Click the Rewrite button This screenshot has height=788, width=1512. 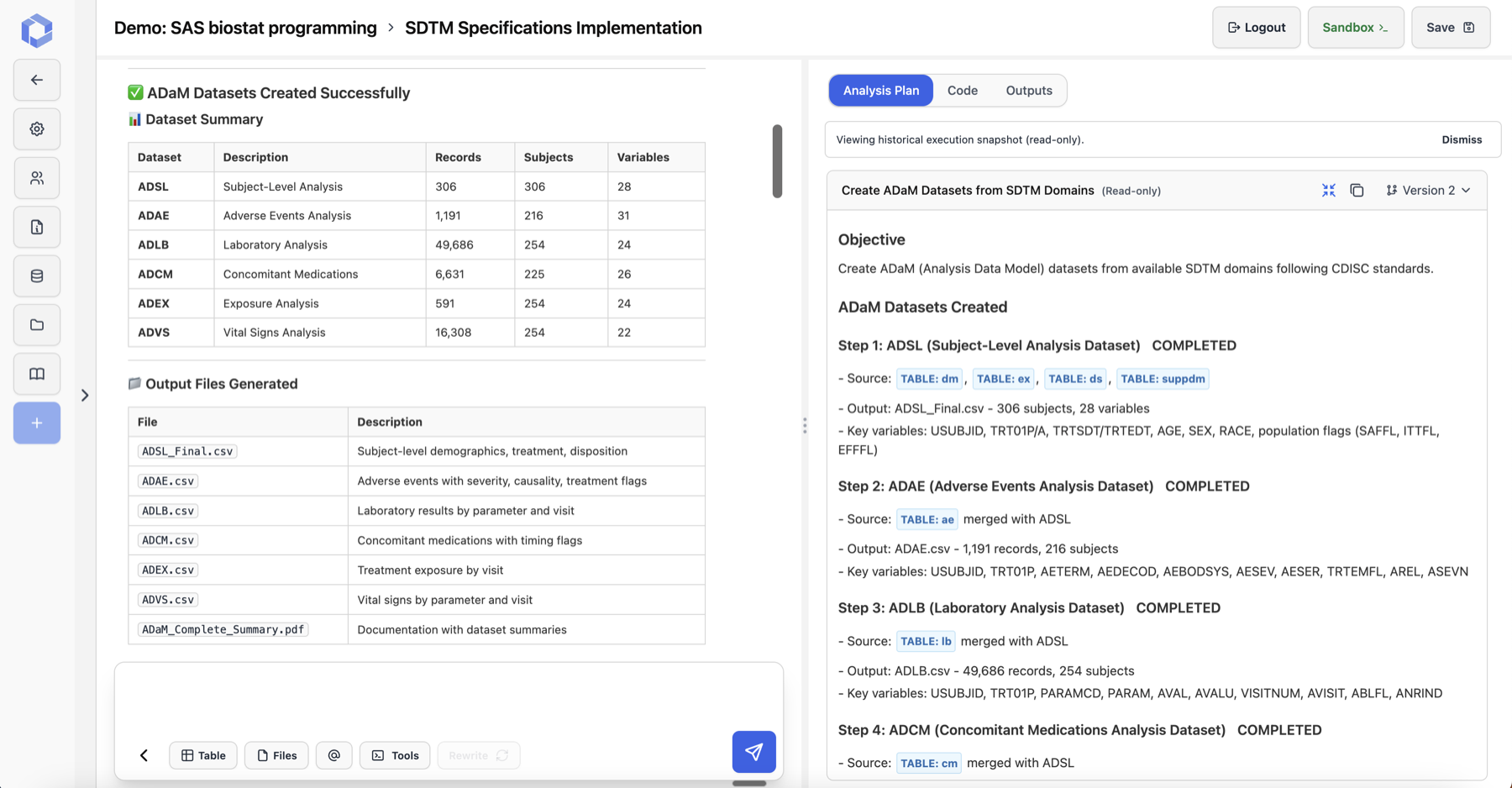(x=479, y=755)
